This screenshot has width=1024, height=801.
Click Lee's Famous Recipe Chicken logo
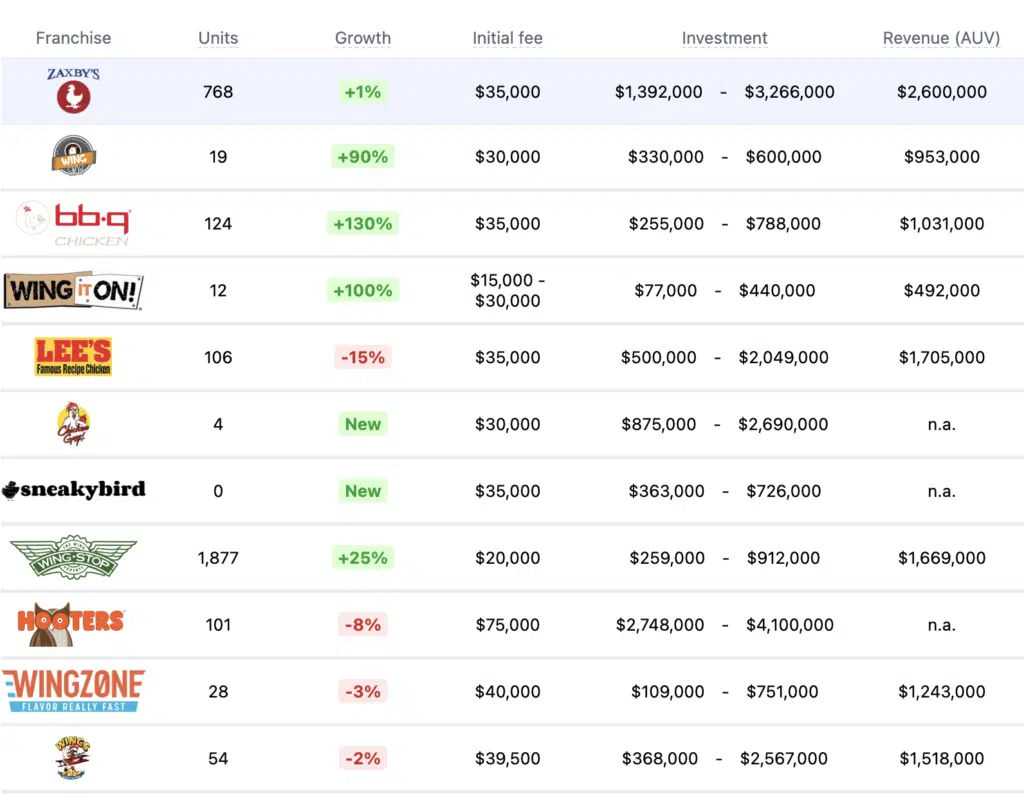(x=73, y=357)
